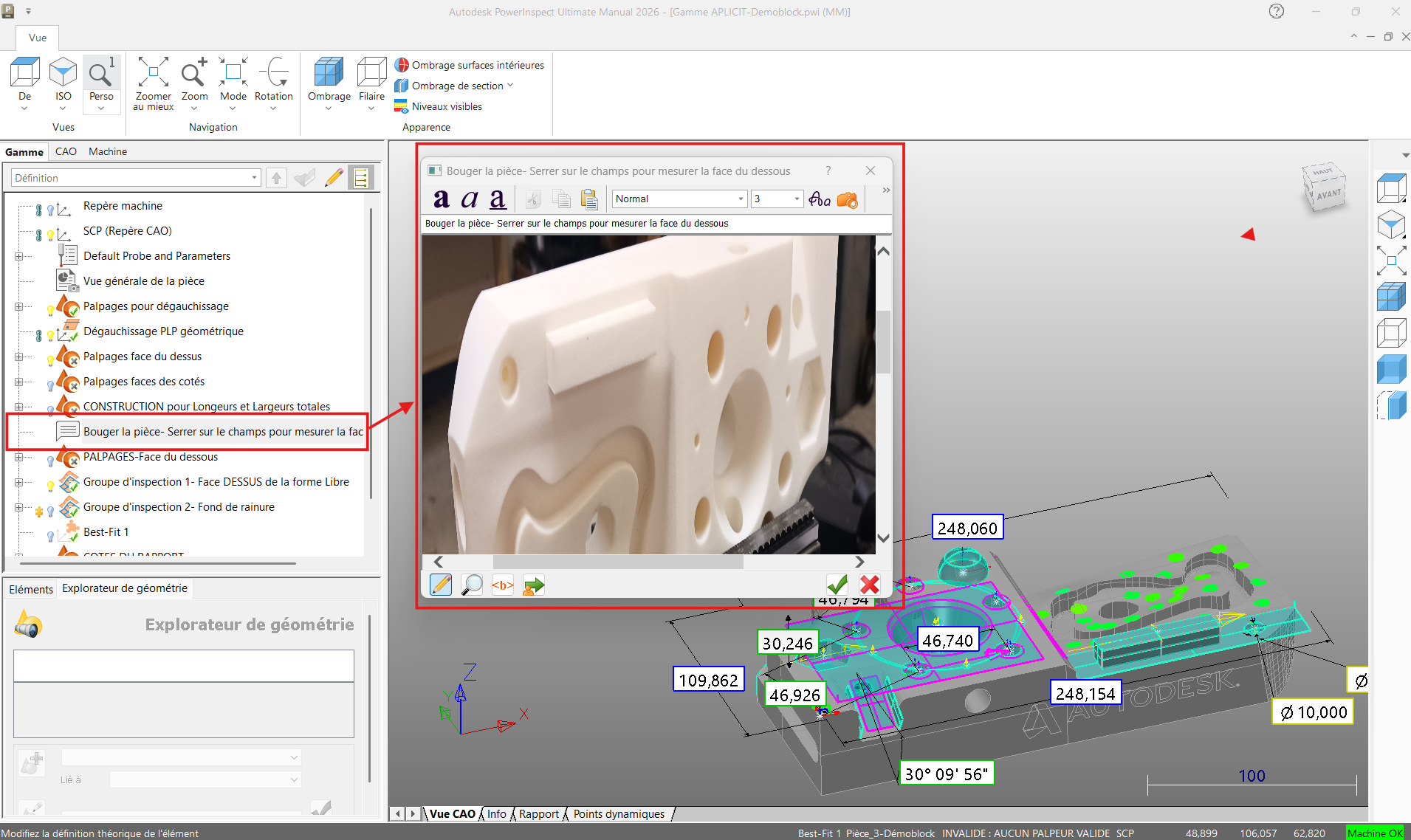Toggle lightbulb visibility for Palpages face du dessus
Screen dimensions: 1411x840
click(x=50, y=361)
